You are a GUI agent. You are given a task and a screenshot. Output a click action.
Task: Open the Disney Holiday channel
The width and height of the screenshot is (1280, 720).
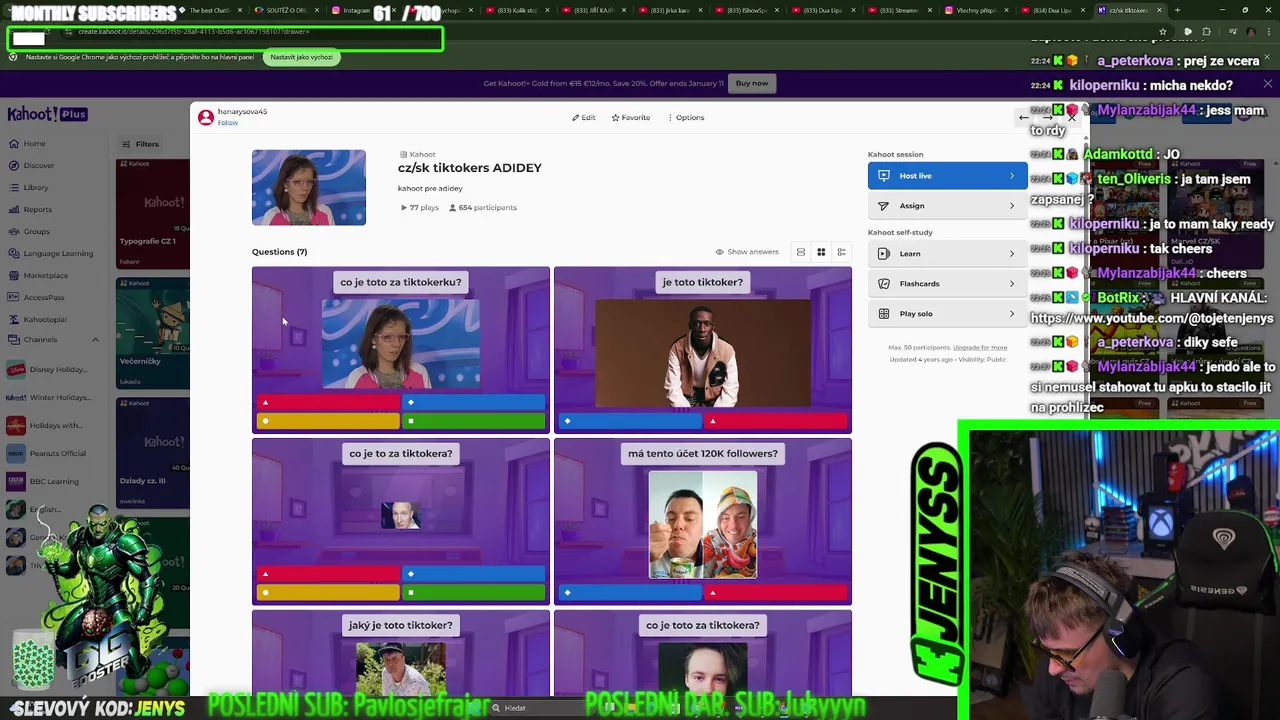[48, 369]
